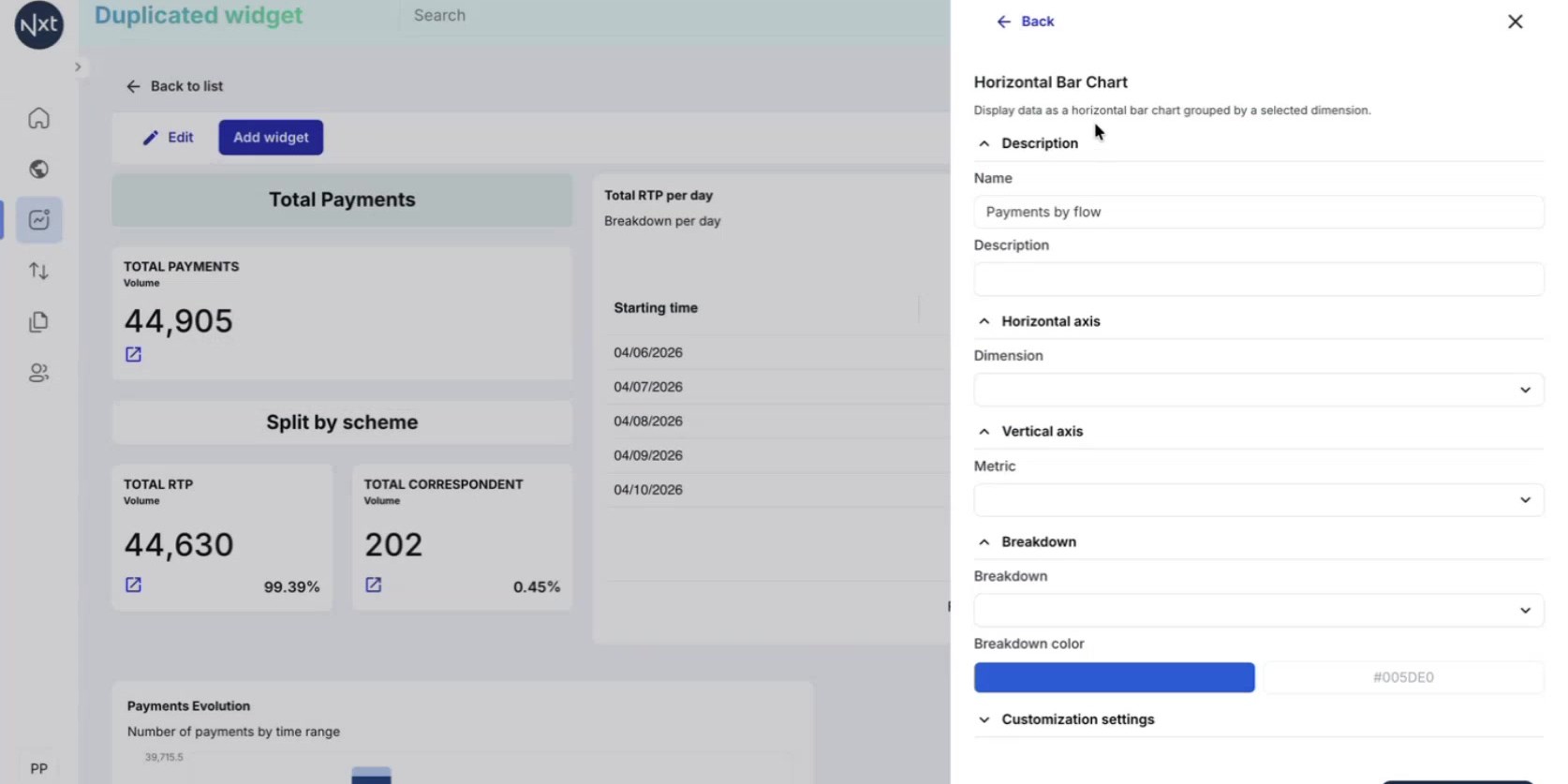The image size is (1568, 784).
Task: Click the Name field 'Payments by flow'
Action: [1258, 212]
